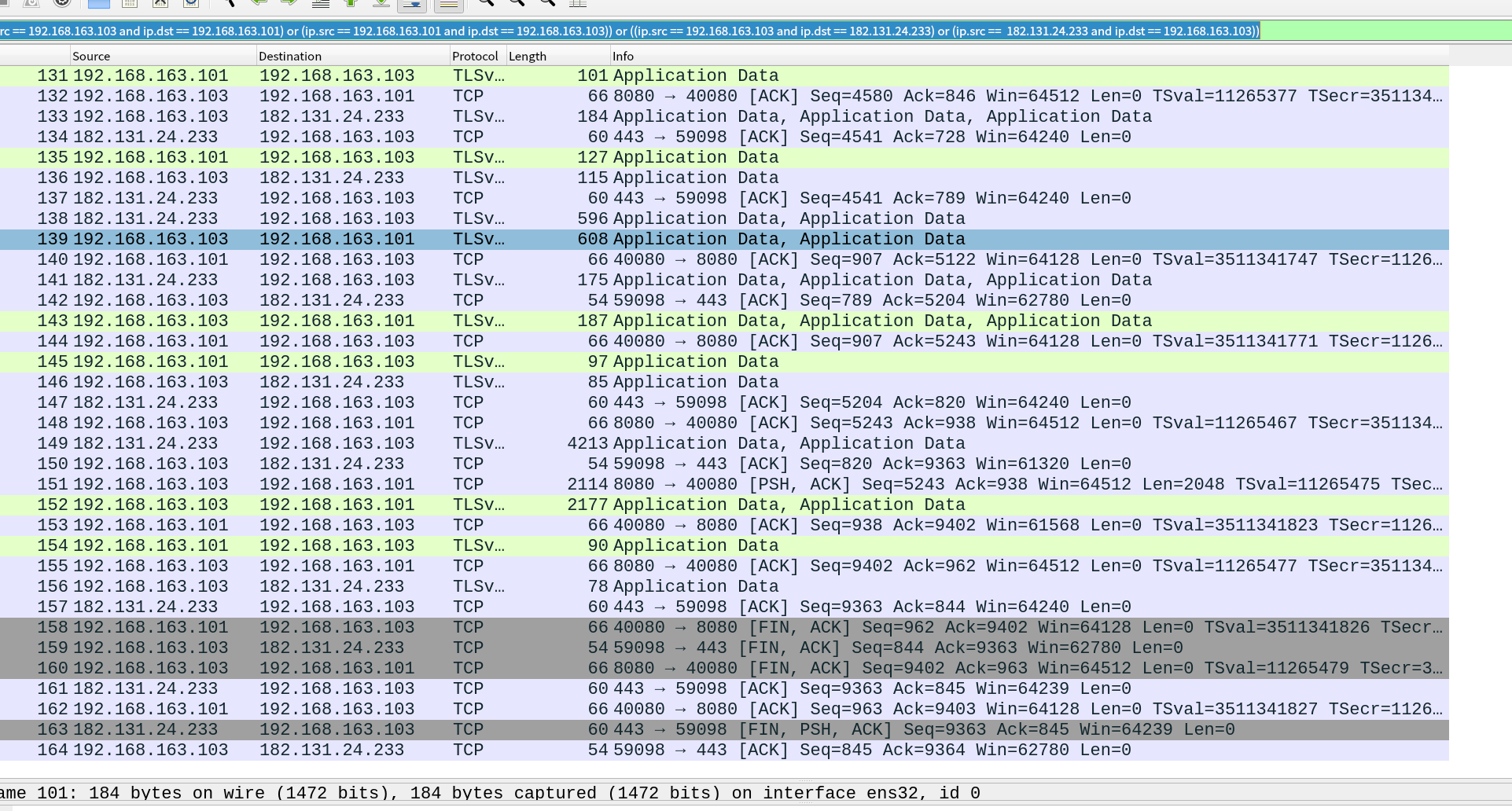
Task: Click the open capture file icon
Action: (x=99, y=3)
